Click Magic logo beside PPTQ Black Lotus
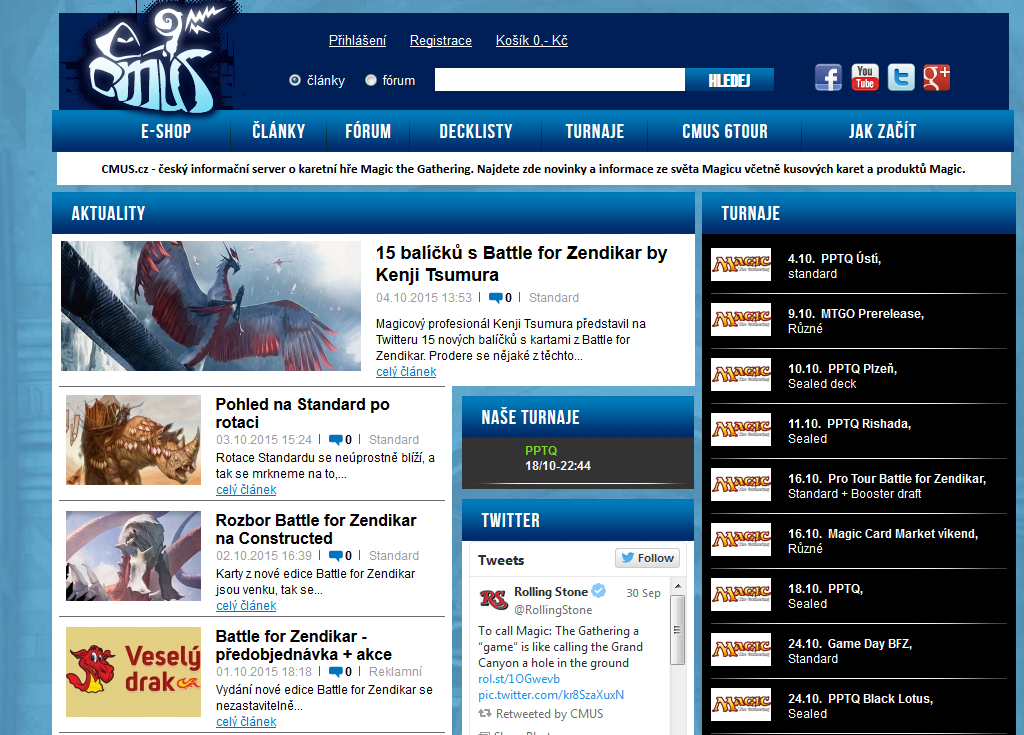The width and height of the screenshot is (1024, 735). [741, 704]
